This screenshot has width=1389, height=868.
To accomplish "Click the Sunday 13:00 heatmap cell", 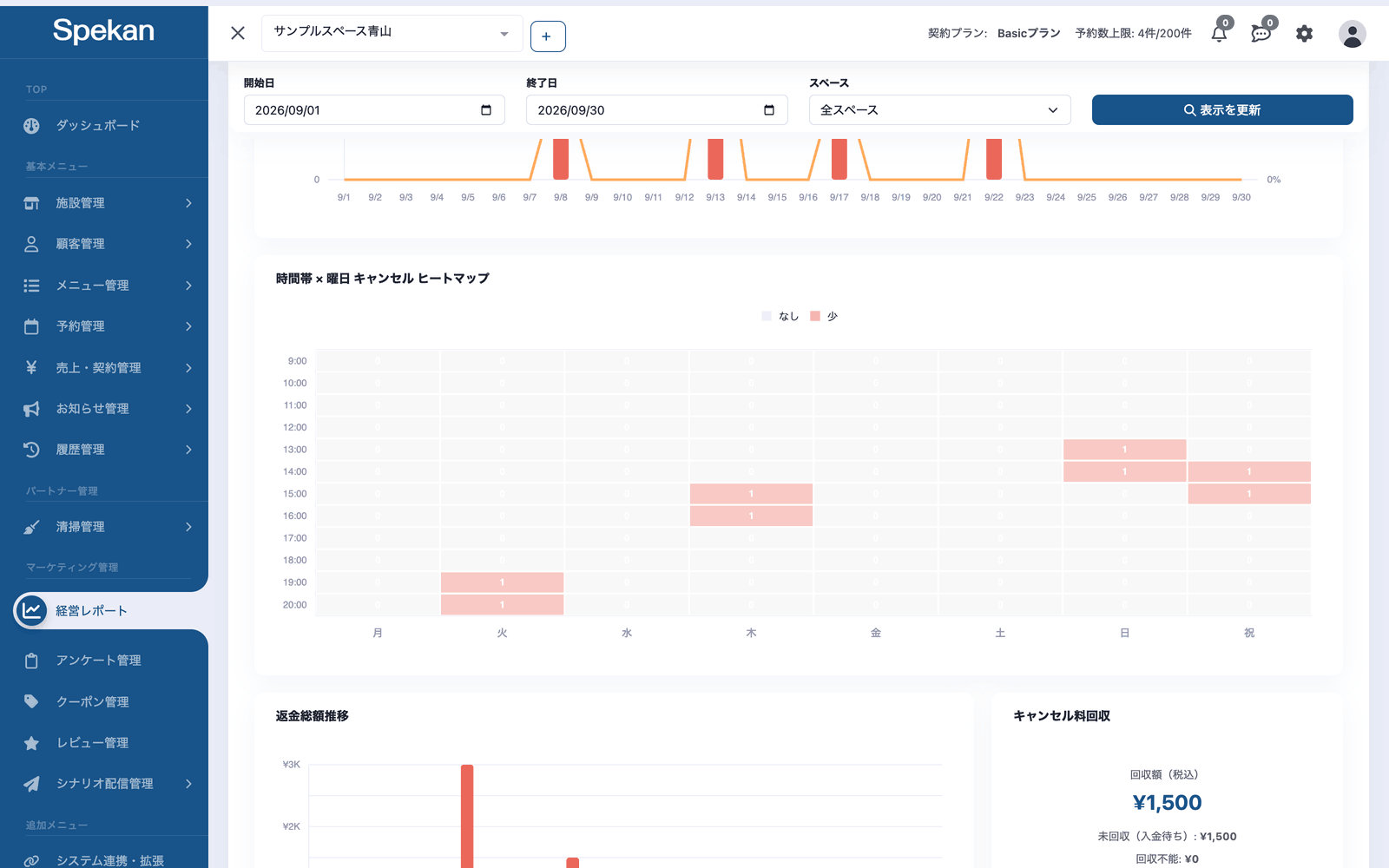I will click(x=1124, y=450).
